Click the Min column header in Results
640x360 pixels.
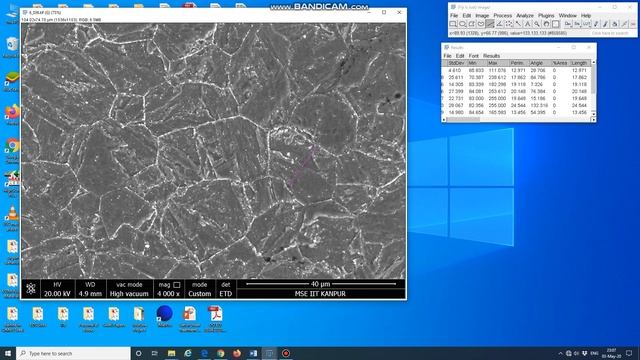476,63
